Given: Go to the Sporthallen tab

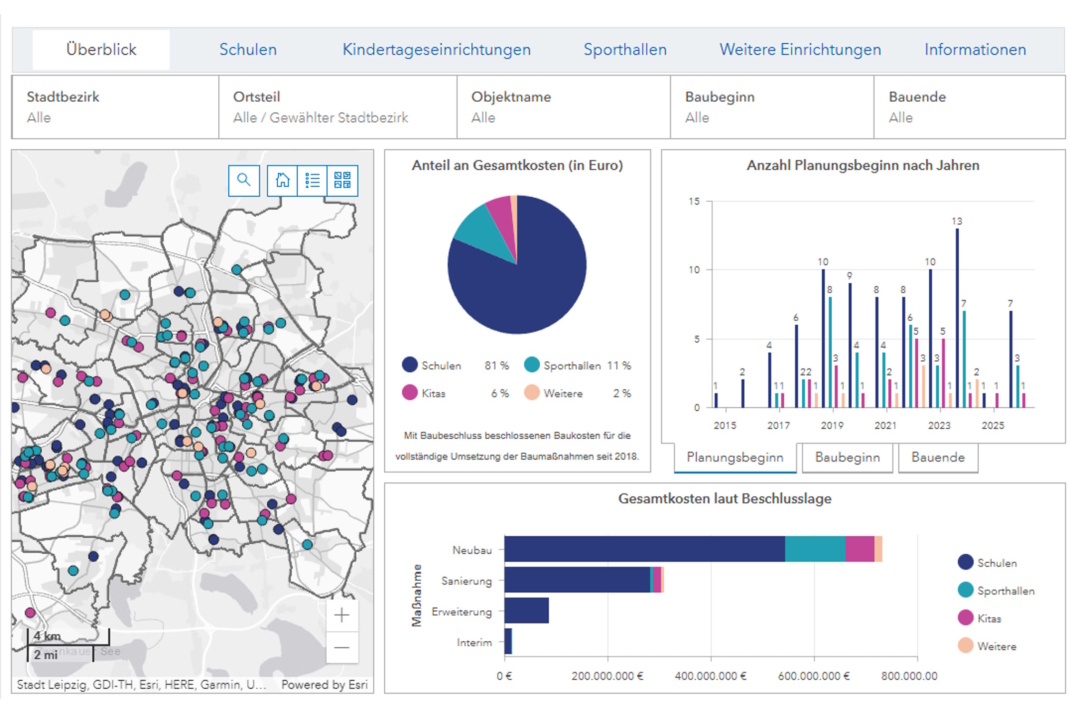Looking at the screenshot, I should click(x=625, y=50).
